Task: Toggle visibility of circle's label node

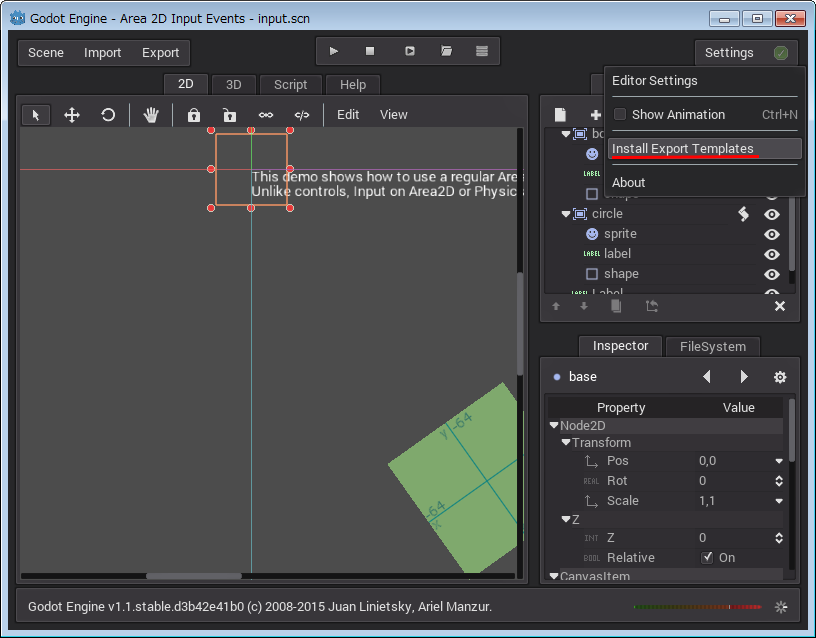Action: click(x=772, y=254)
